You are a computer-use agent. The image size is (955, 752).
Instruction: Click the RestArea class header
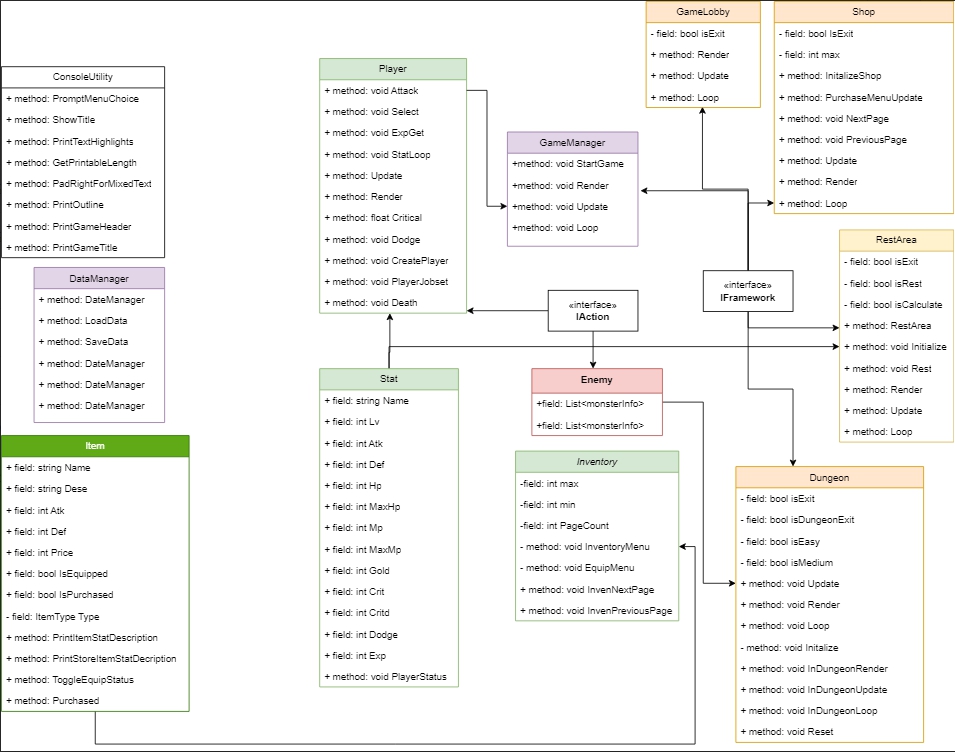click(x=896, y=240)
